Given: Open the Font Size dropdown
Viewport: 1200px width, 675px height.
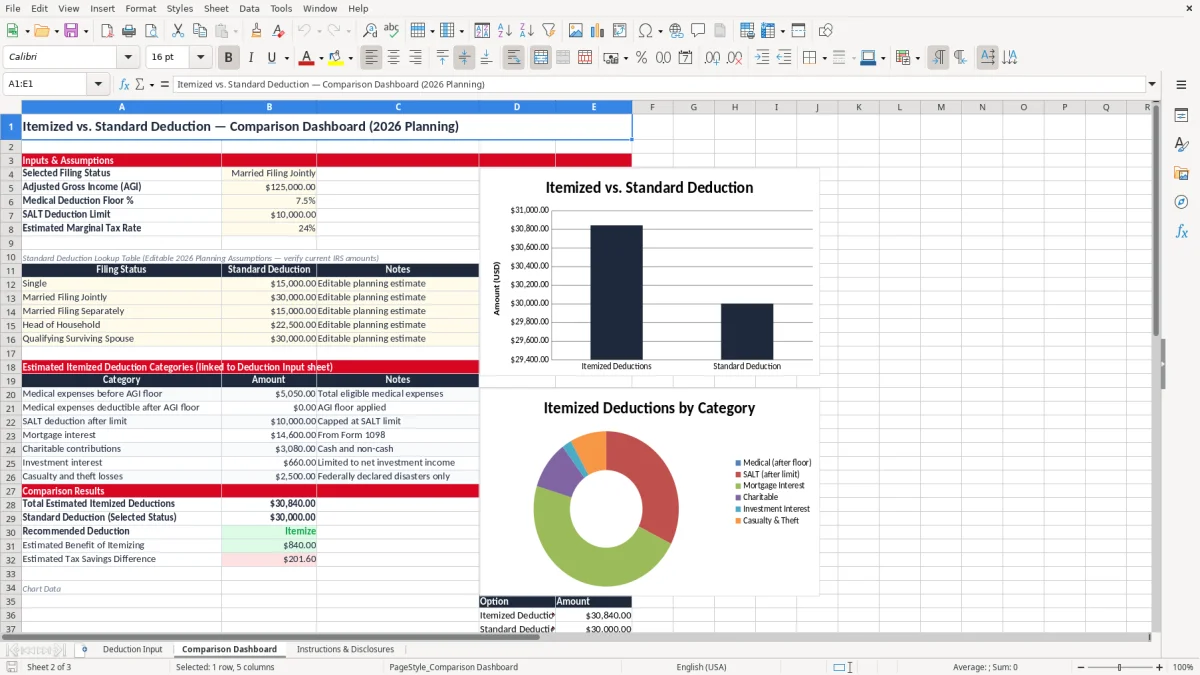Looking at the screenshot, I should tap(200, 58).
